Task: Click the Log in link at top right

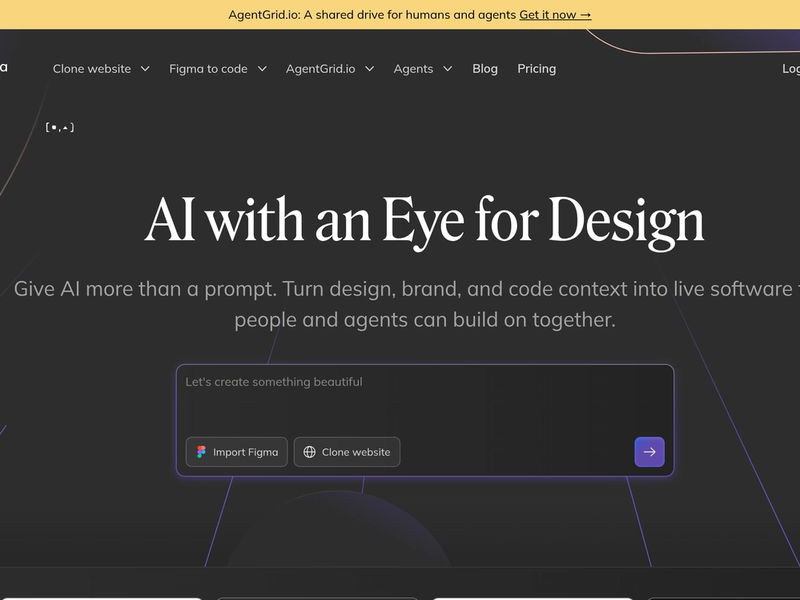Action: pyautogui.click(x=791, y=69)
